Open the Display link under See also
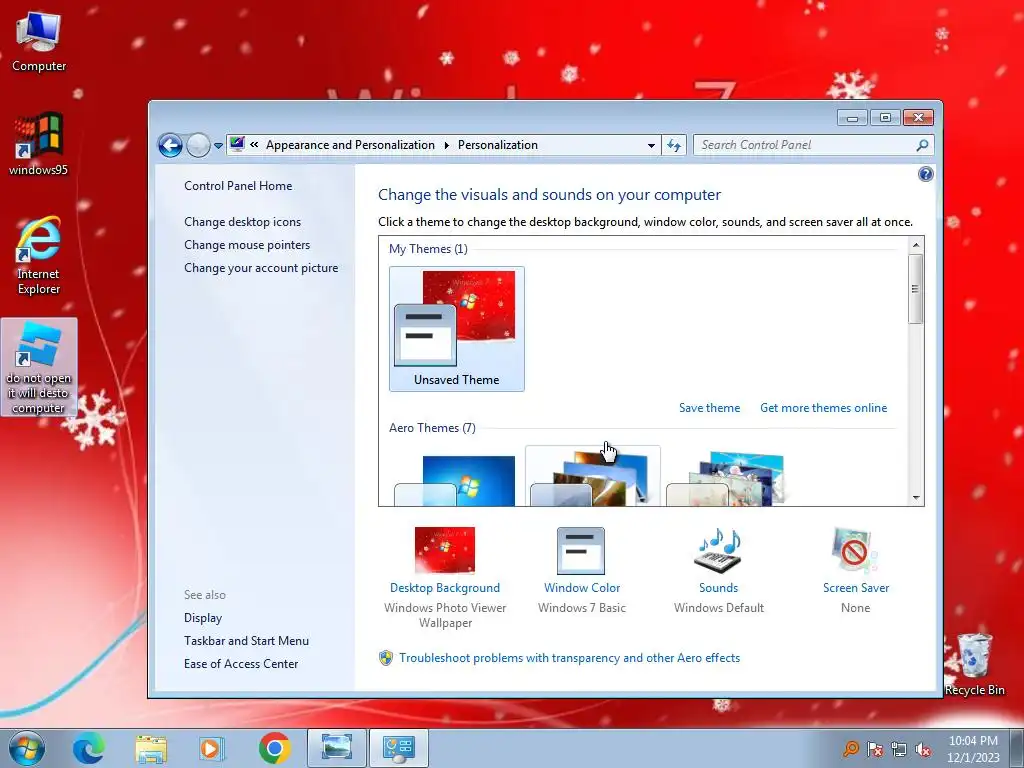Image resolution: width=1024 pixels, height=768 pixels. click(x=203, y=618)
